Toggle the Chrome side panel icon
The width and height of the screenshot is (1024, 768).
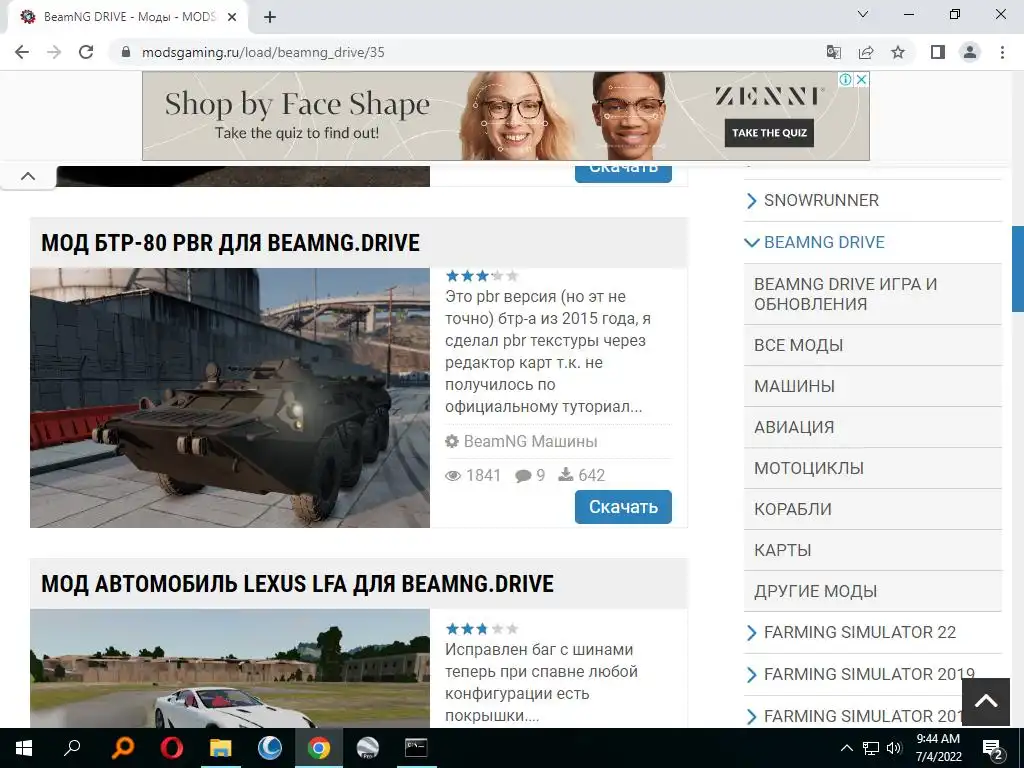coord(938,52)
